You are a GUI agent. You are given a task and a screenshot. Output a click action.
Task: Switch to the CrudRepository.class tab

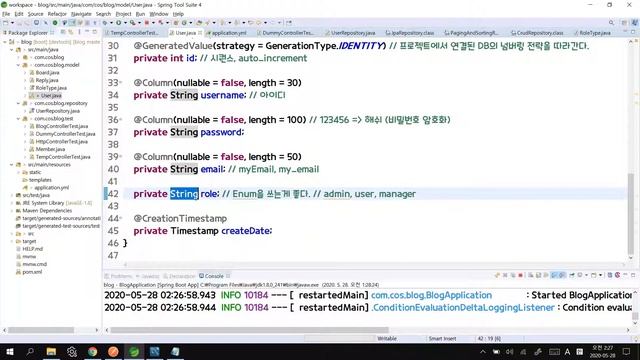pos(538,33)
